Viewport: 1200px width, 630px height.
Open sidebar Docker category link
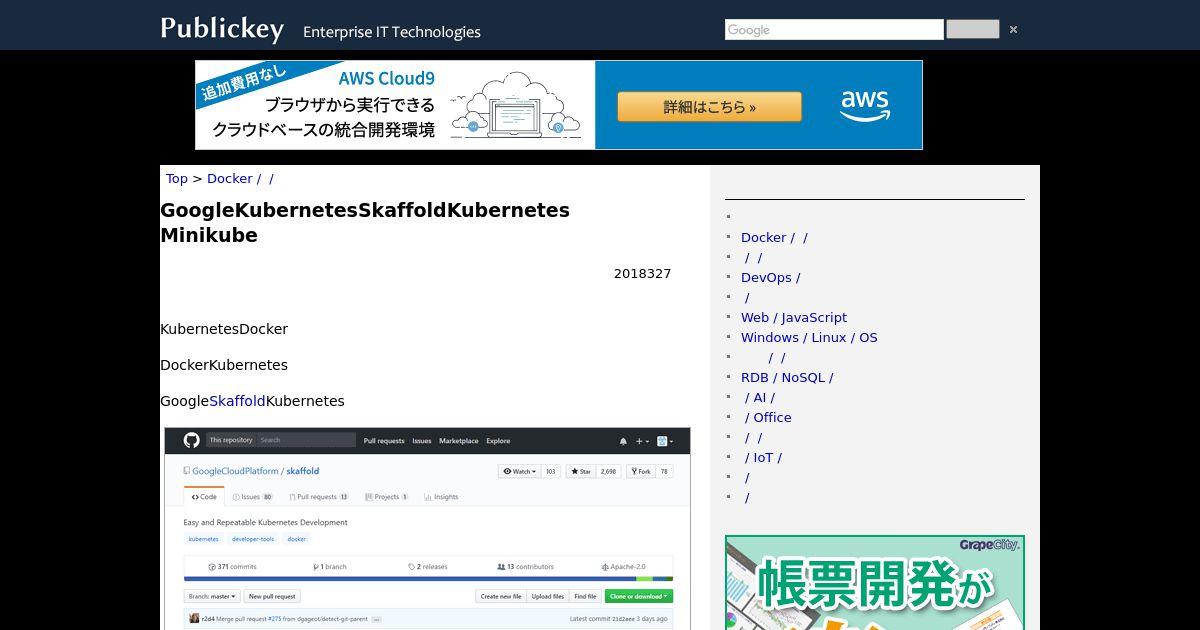pyautogui.click(x=774, y=237)
